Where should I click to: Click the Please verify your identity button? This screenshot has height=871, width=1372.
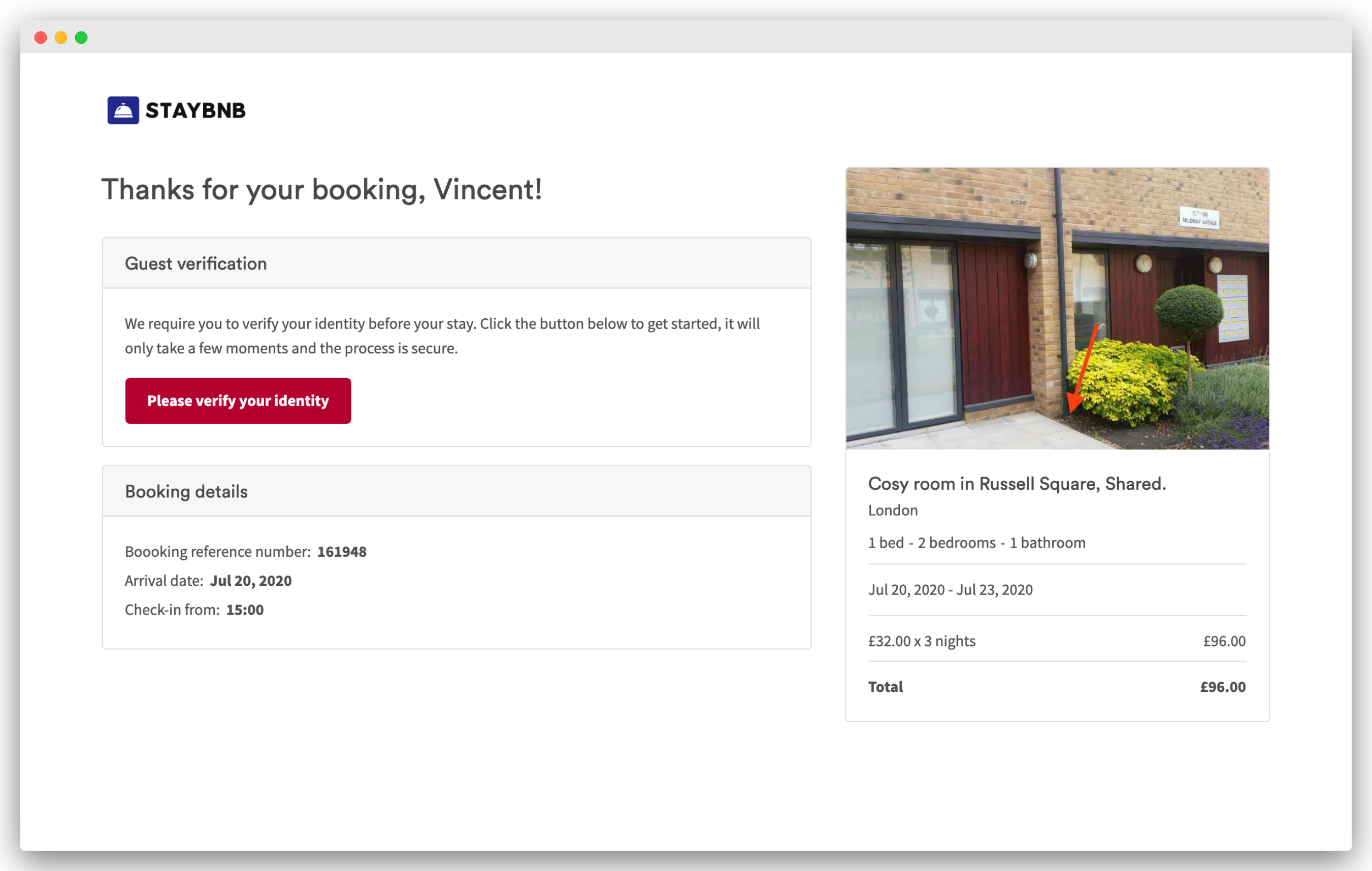point(238,400)
